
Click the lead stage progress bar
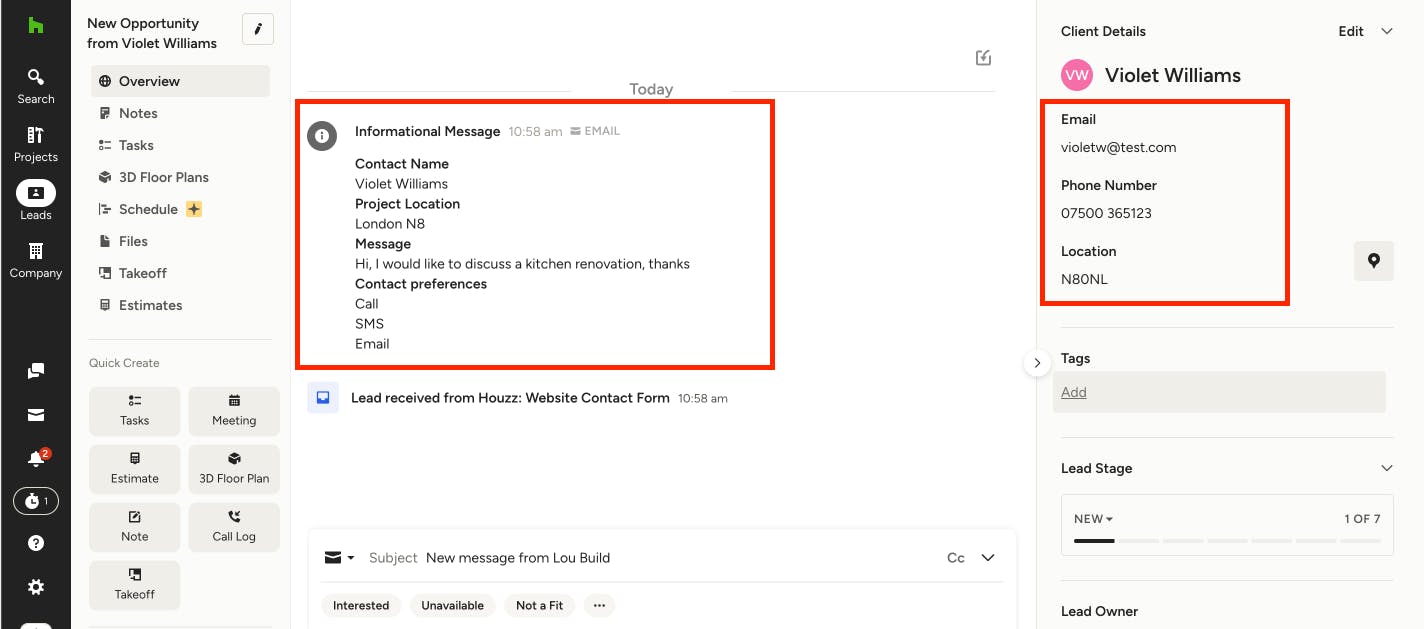pyautogui.click(x=1227, y=541)
